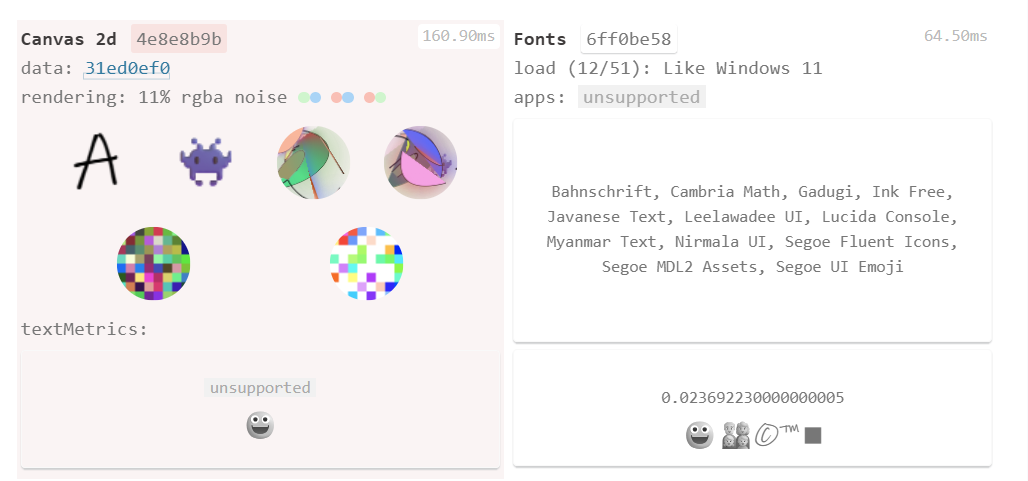Click the unsupported label next to apps
The image size is (1028, 481).
coord(642,97)
